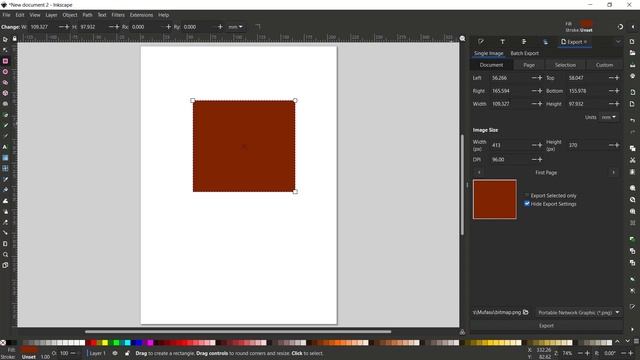Screen dimensions: 640x360
Task: Go to previous page arrow beside First Page
Action: pyautogui.click(x=479, y=173)
